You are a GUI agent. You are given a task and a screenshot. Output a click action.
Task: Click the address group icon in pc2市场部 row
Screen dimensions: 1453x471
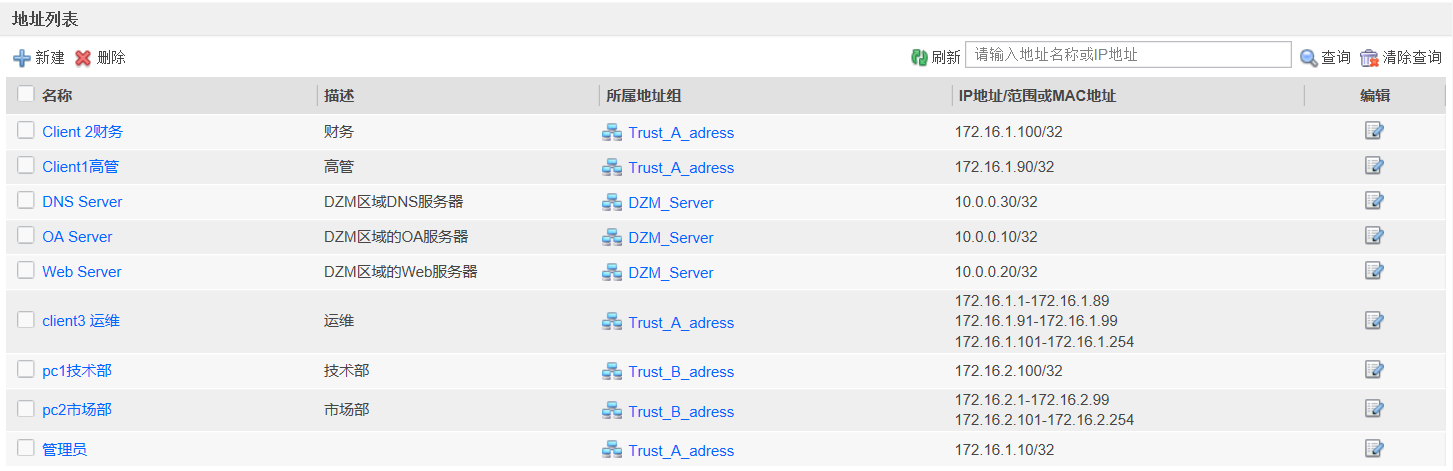pos(612,411)
